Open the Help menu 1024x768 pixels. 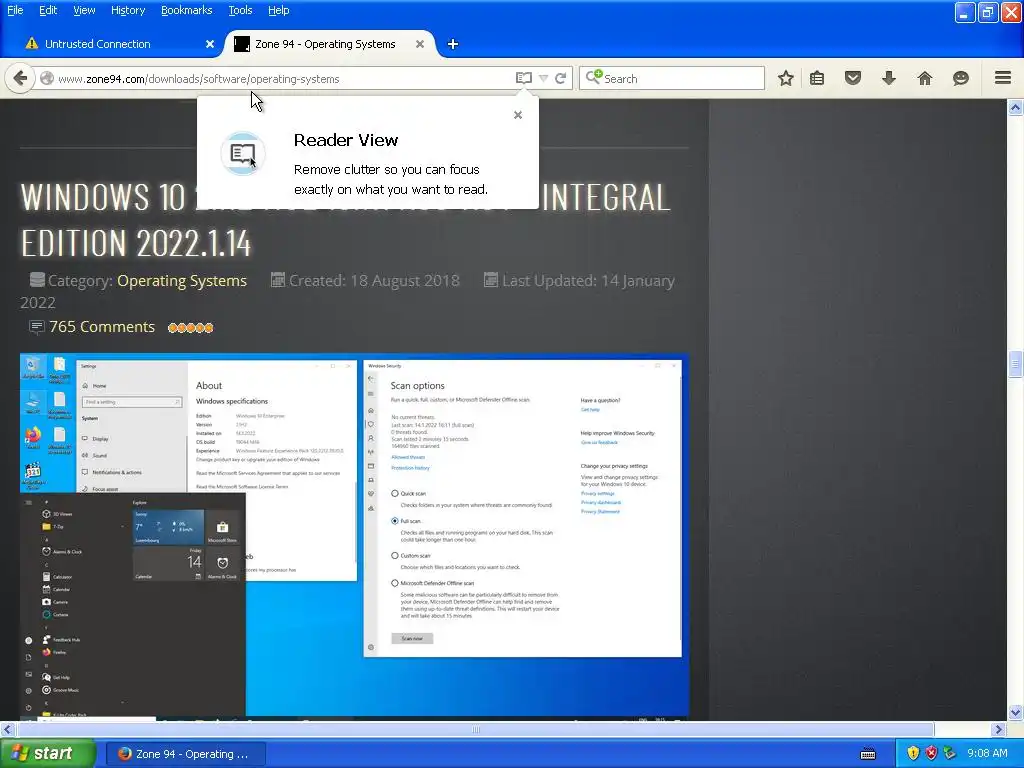(279, 10)
